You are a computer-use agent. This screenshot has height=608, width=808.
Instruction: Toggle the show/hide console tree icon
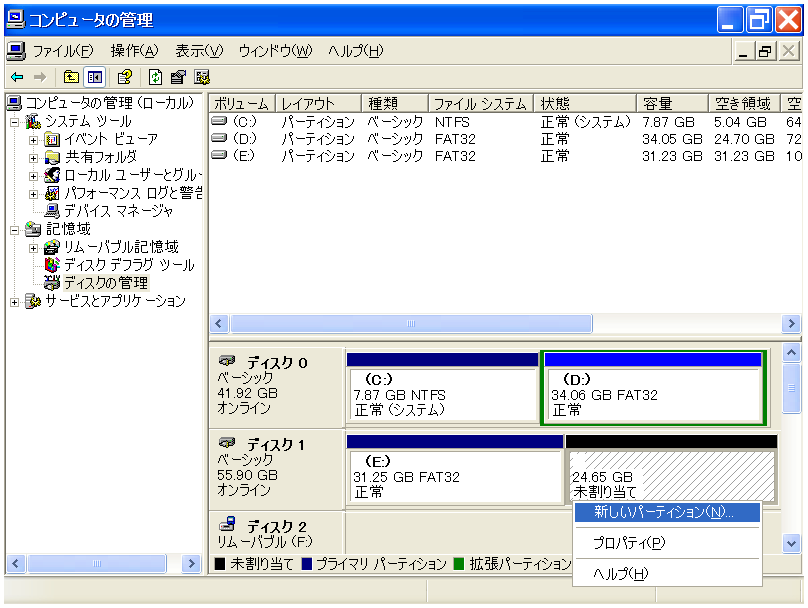95,77
